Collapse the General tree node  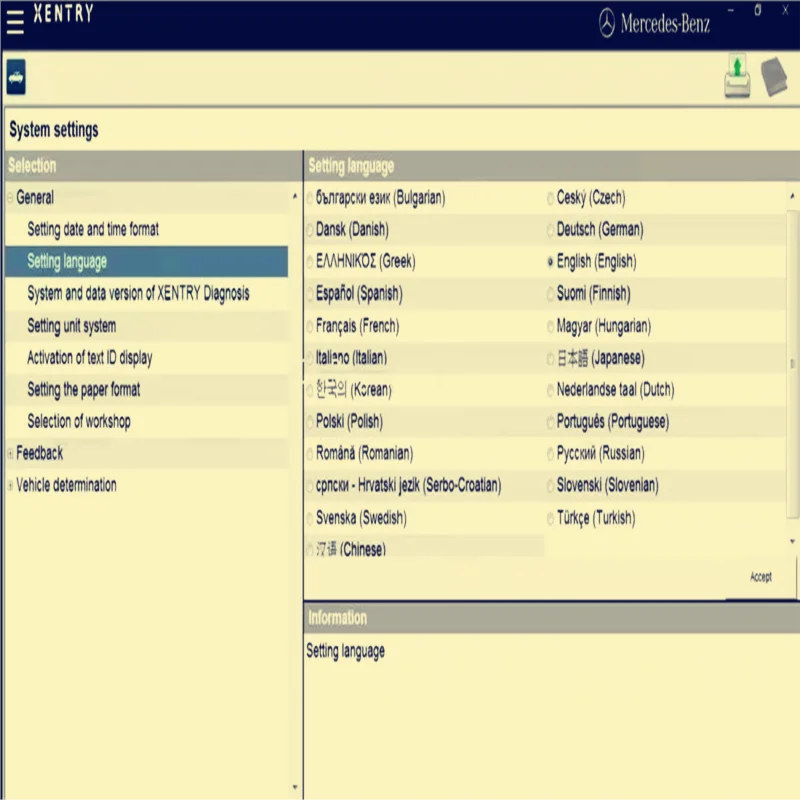pyautogui.click(x=10, y=198)
